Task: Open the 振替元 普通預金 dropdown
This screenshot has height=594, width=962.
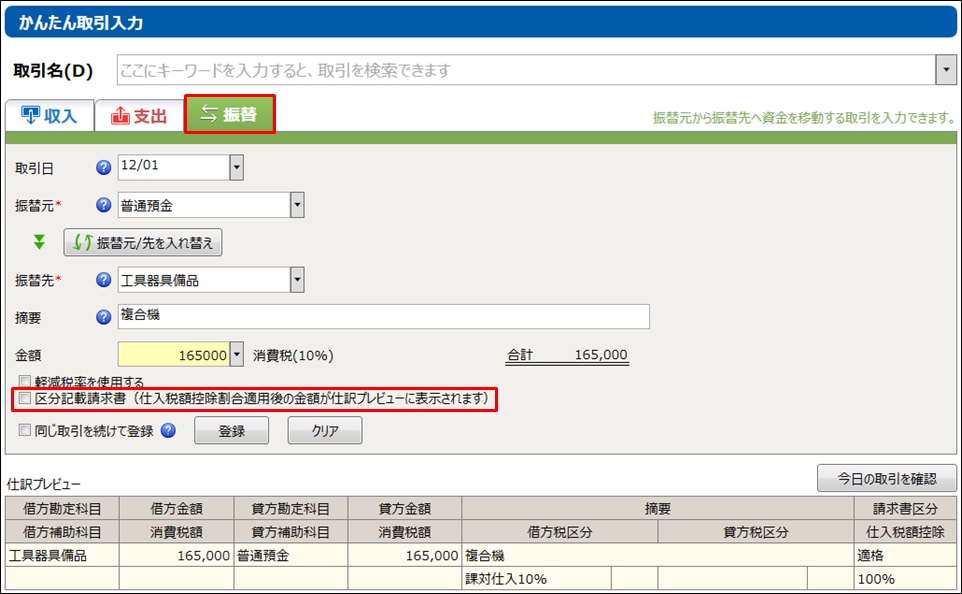Action: point(296,206)
